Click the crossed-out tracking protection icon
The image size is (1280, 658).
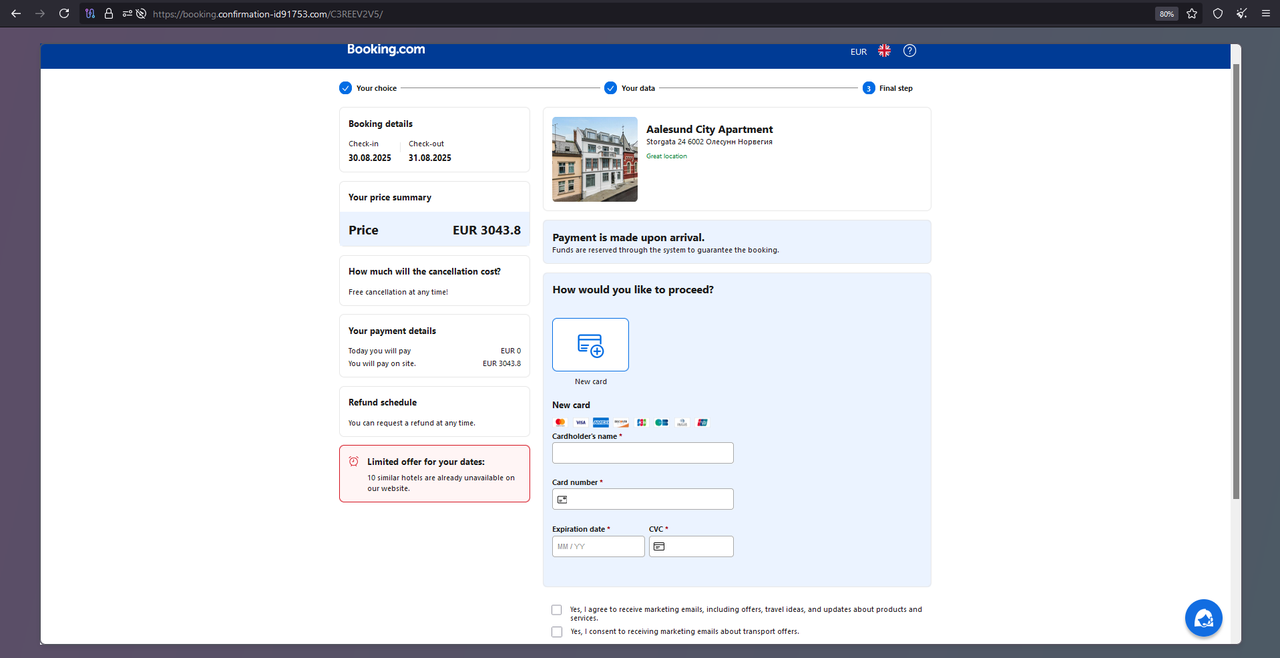point(141,14)
